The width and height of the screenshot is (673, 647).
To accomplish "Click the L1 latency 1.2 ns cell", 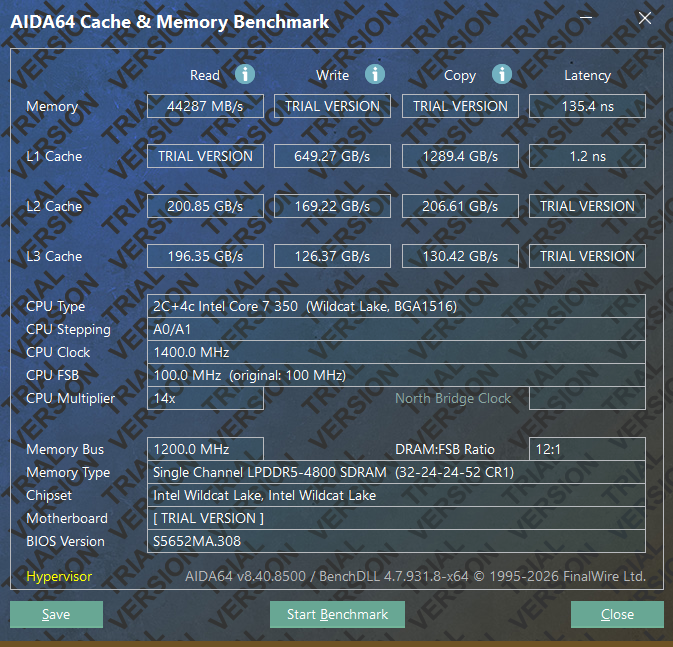I will [x=587, y=156].
